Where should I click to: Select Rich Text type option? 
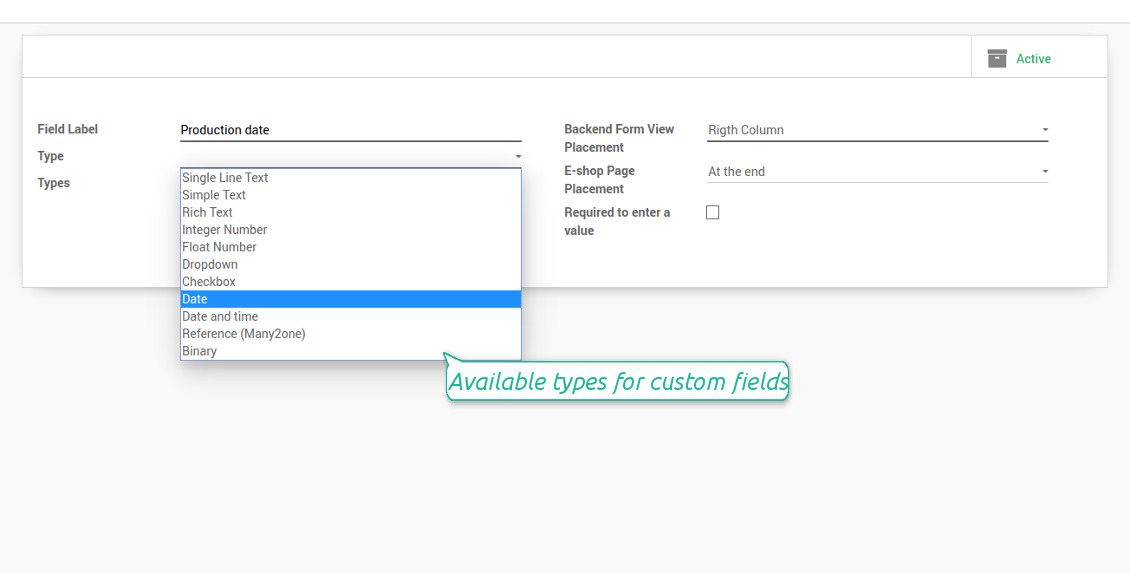pyautogui.click(x=350, y=212)
